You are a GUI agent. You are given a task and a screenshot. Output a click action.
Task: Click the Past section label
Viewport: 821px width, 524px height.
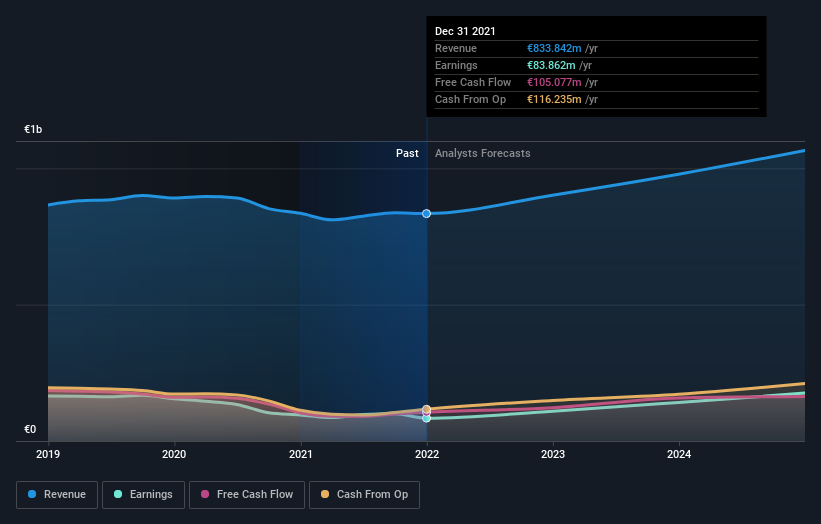click(x=407, y=153)
